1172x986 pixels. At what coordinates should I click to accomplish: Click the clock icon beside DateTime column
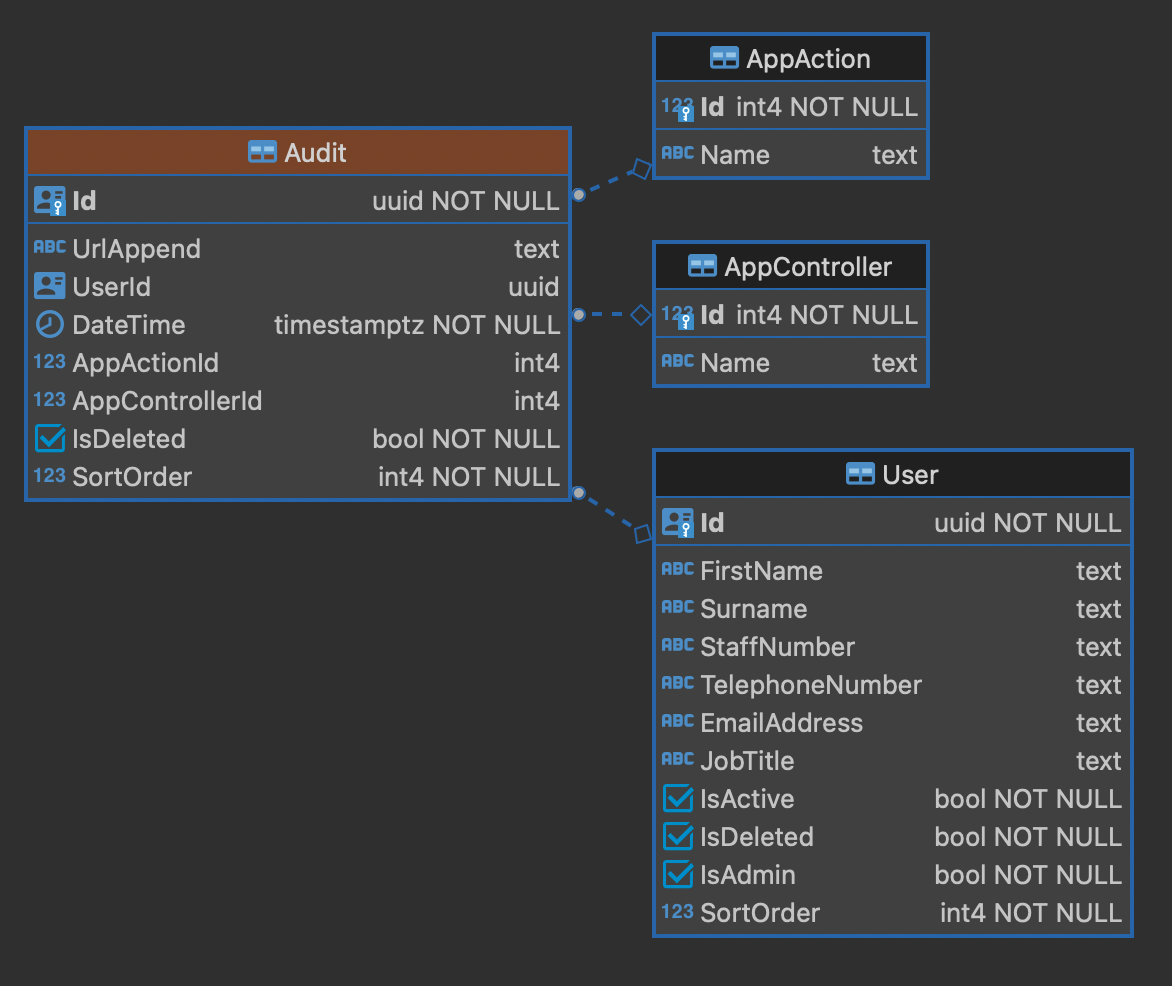click(49, 325)
